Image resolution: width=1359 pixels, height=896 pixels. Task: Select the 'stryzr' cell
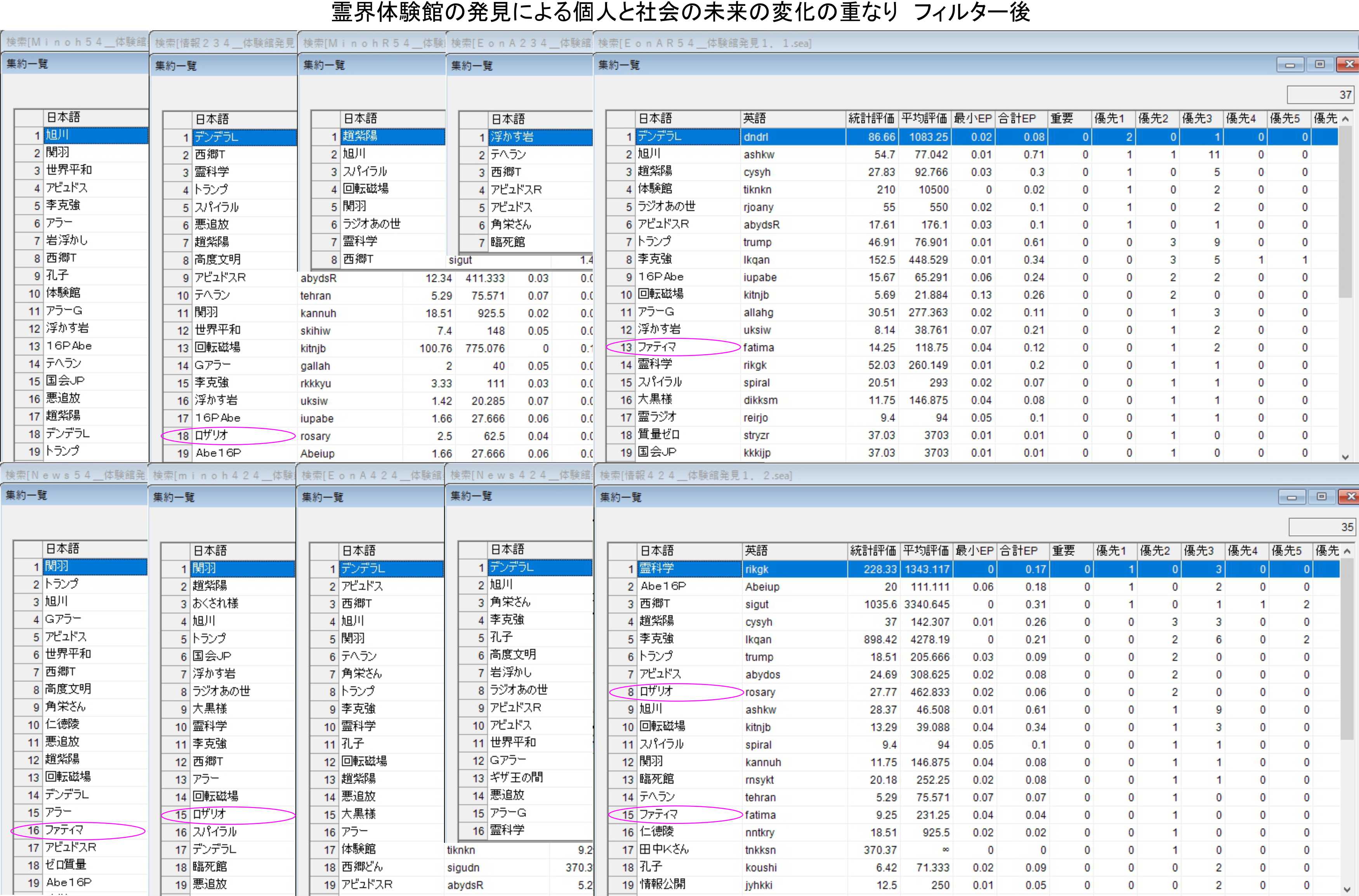(793, 435)
